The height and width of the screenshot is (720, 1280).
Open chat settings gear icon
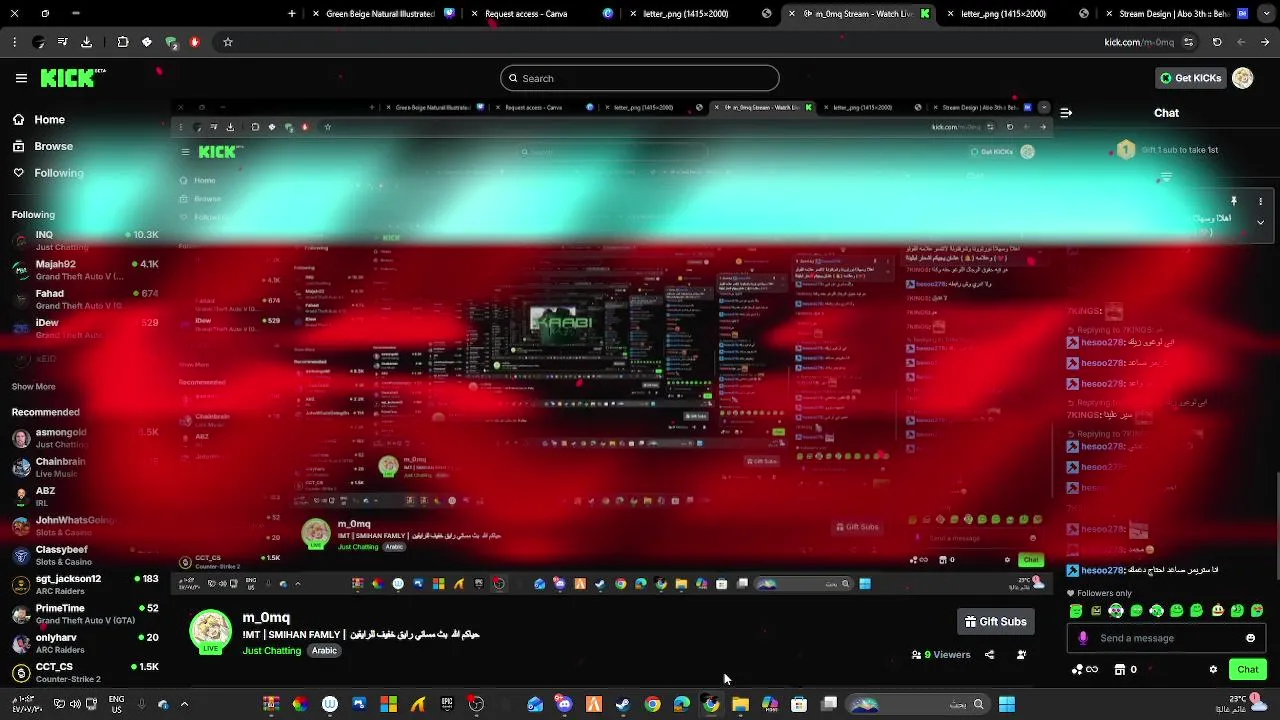coord(1213,670)
